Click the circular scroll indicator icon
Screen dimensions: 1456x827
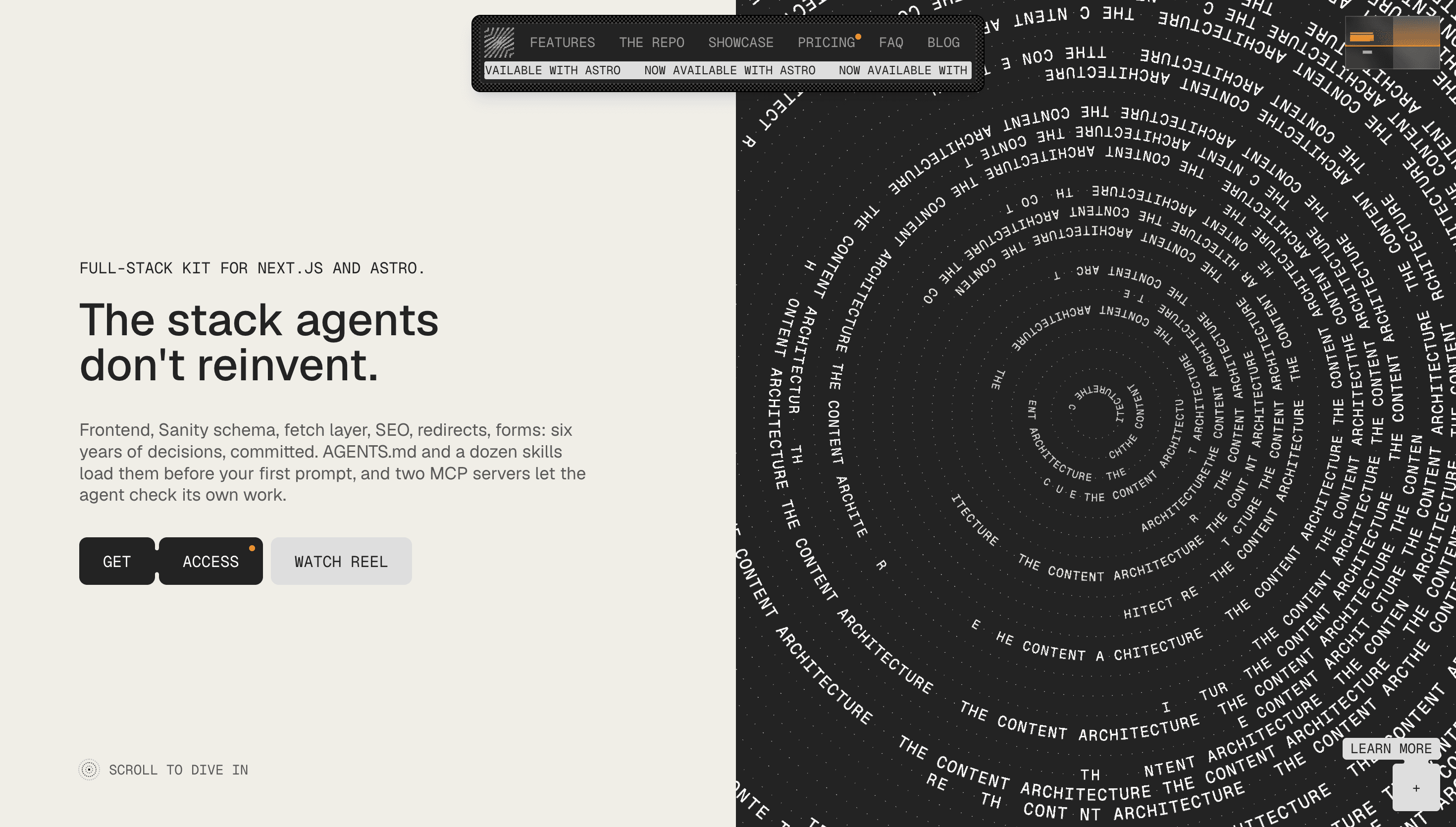tap(89, 770)
